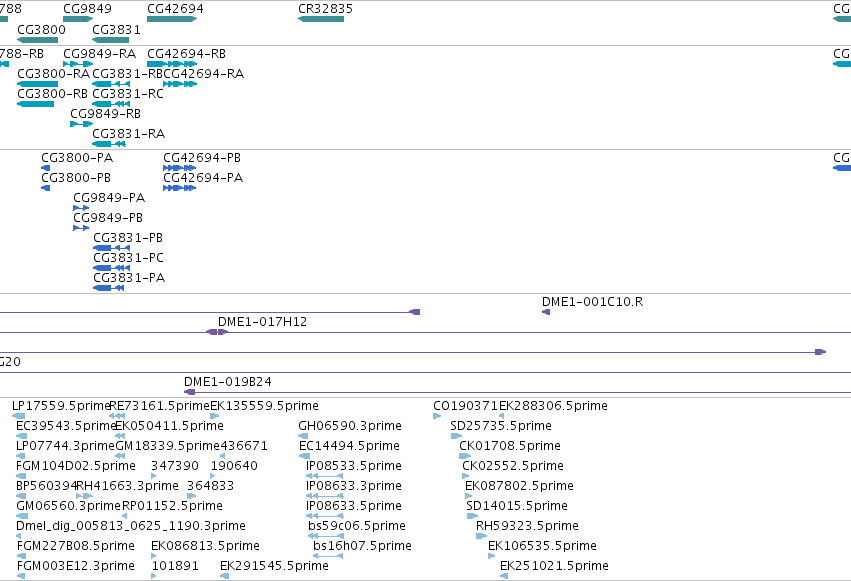Viewport: 851px width, 581px height.
Task: Select the EC14494.5prime EST label
Action: coord(350,446)
